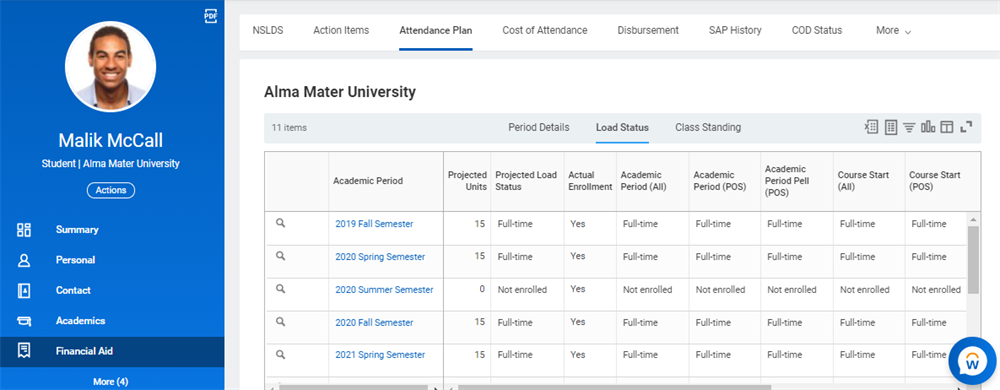
Task: Click magnifier icon for 2021 Spring Semester
Action: (280, 354)
